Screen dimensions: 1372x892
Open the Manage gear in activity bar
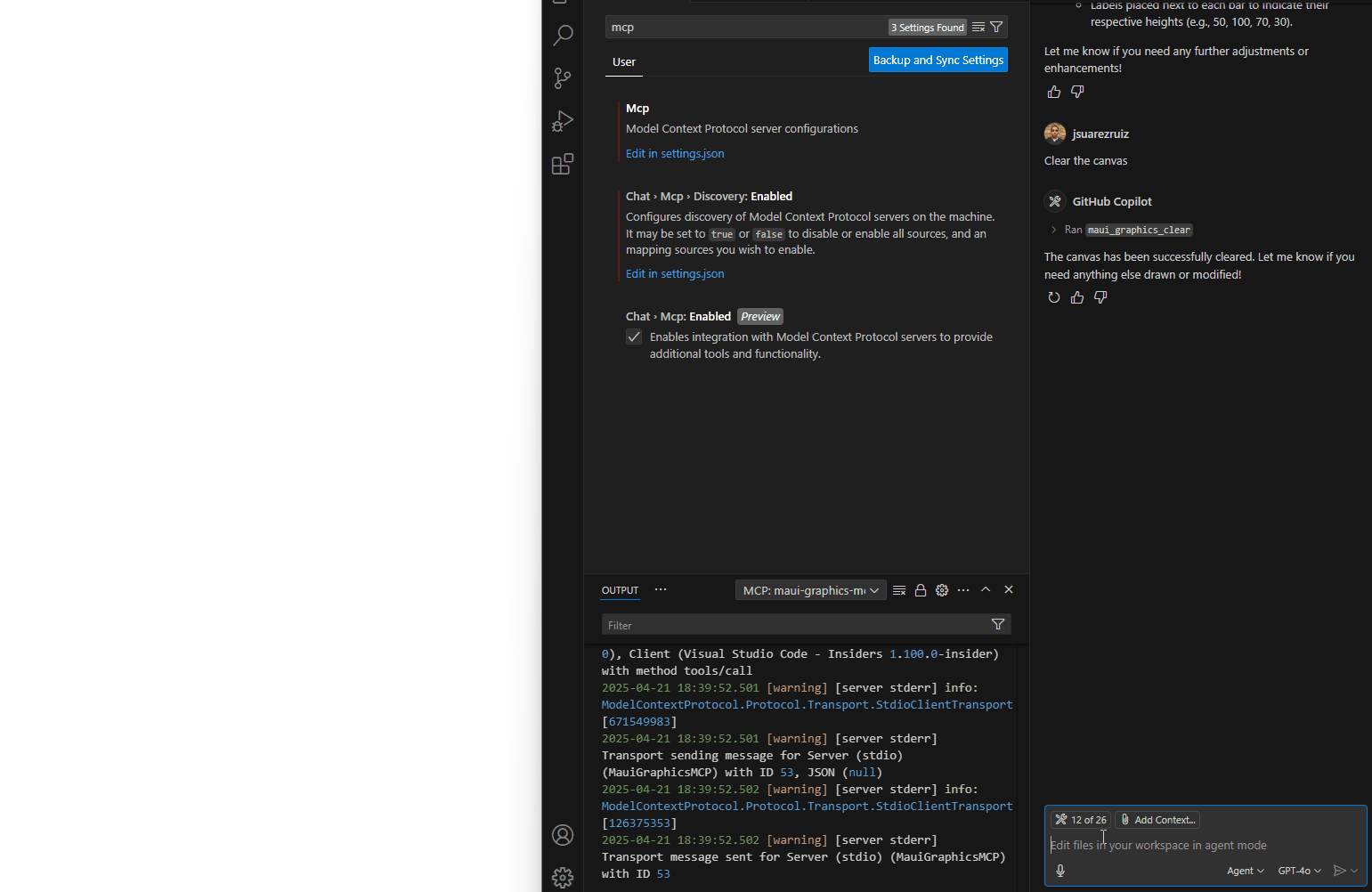[x=563, y=878]
